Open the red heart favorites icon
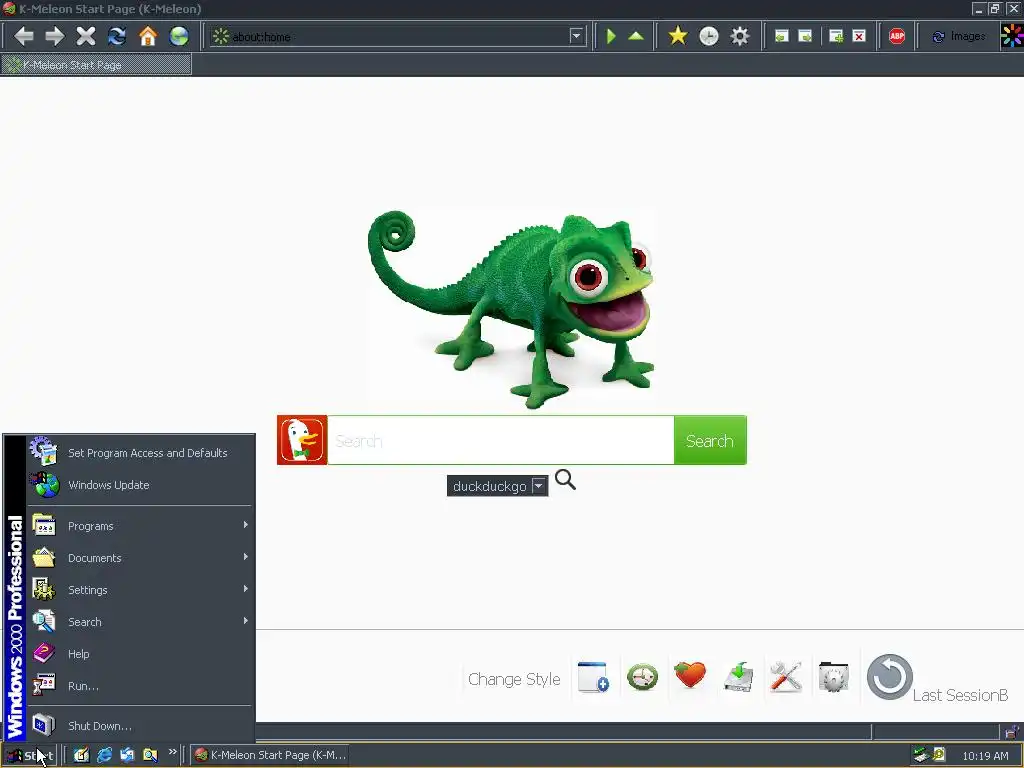 click(690, 675)
